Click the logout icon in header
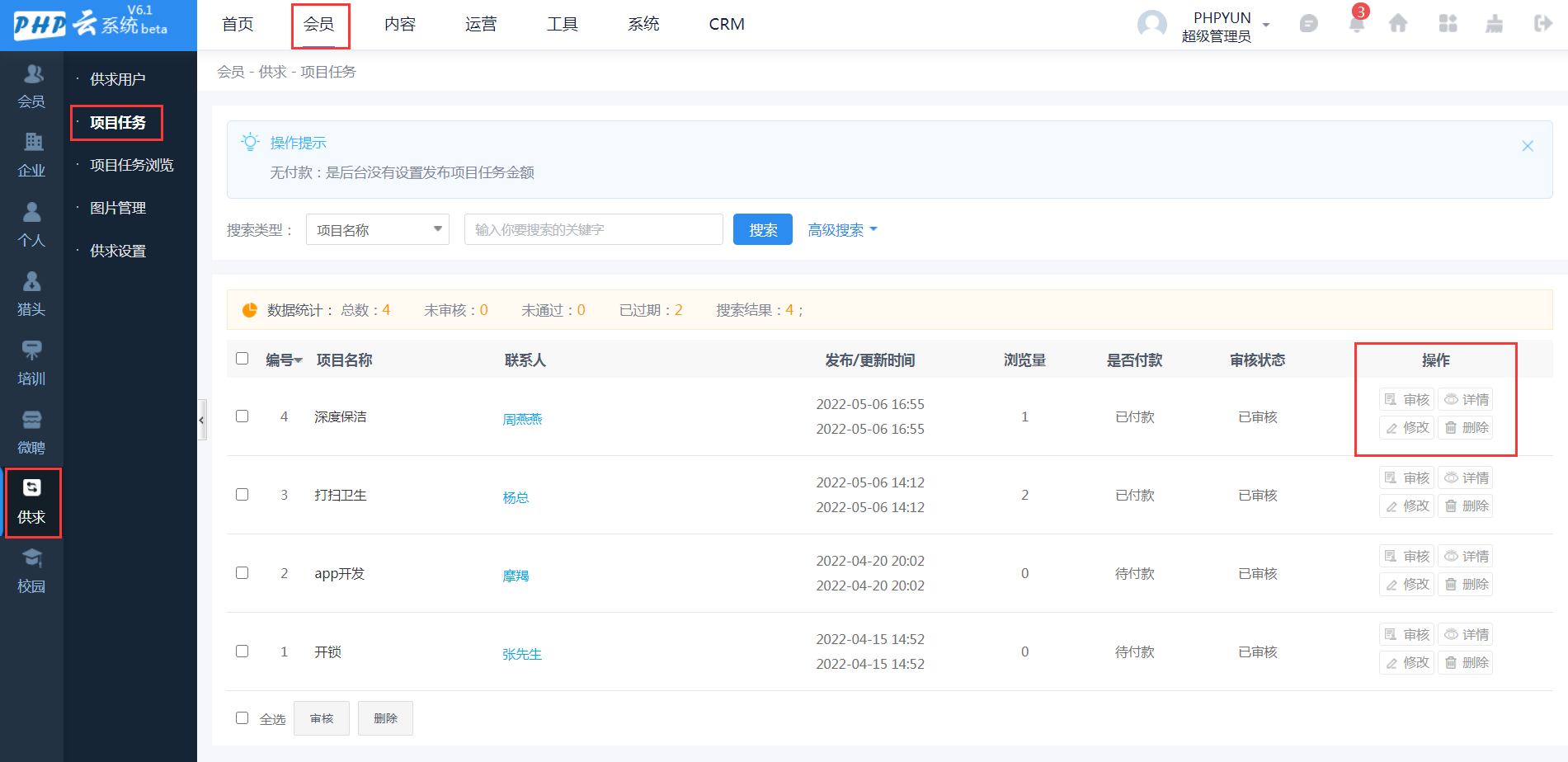 (x=1542, y=23)
